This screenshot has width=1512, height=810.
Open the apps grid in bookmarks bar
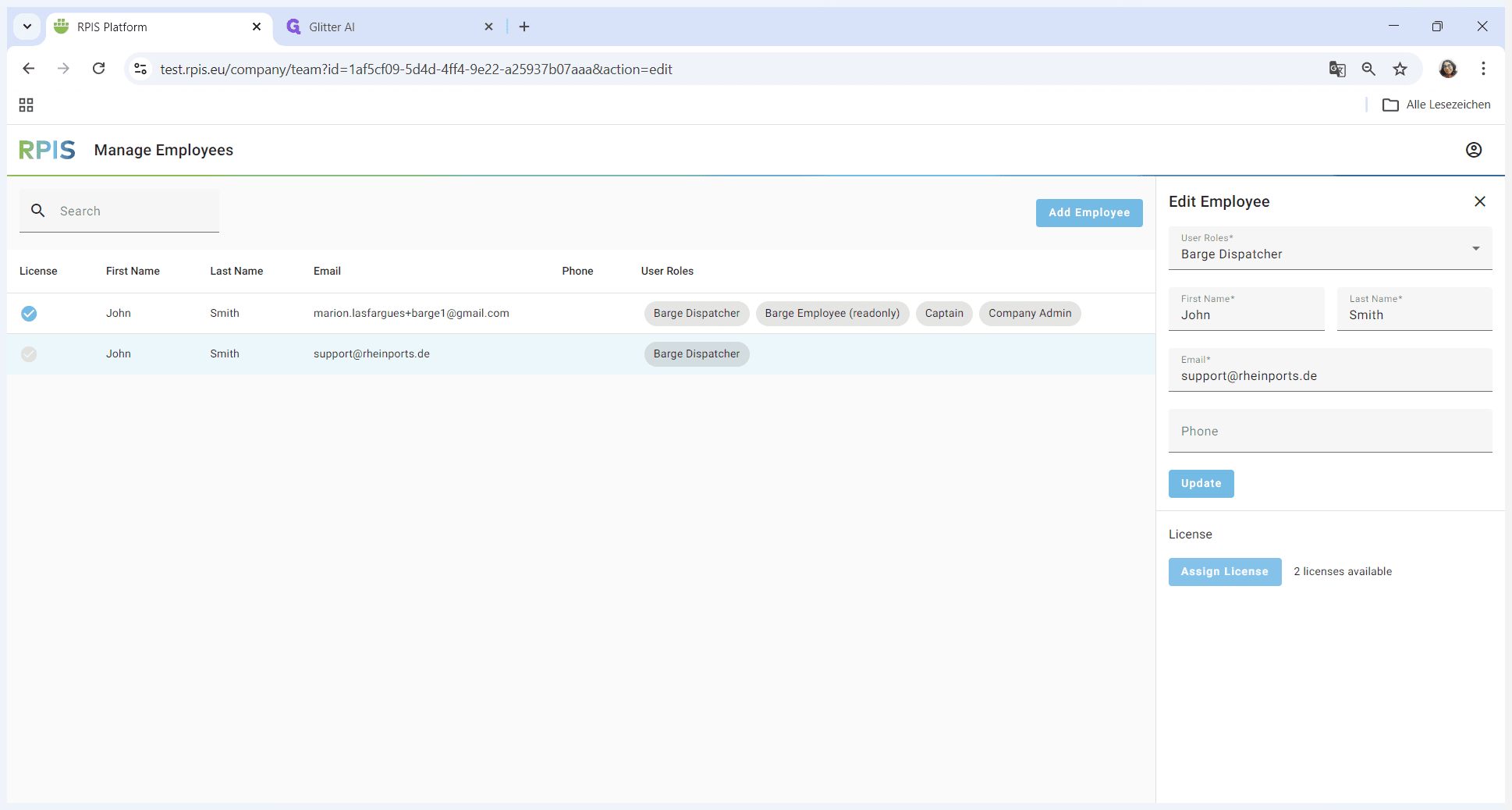click(27, 105)
